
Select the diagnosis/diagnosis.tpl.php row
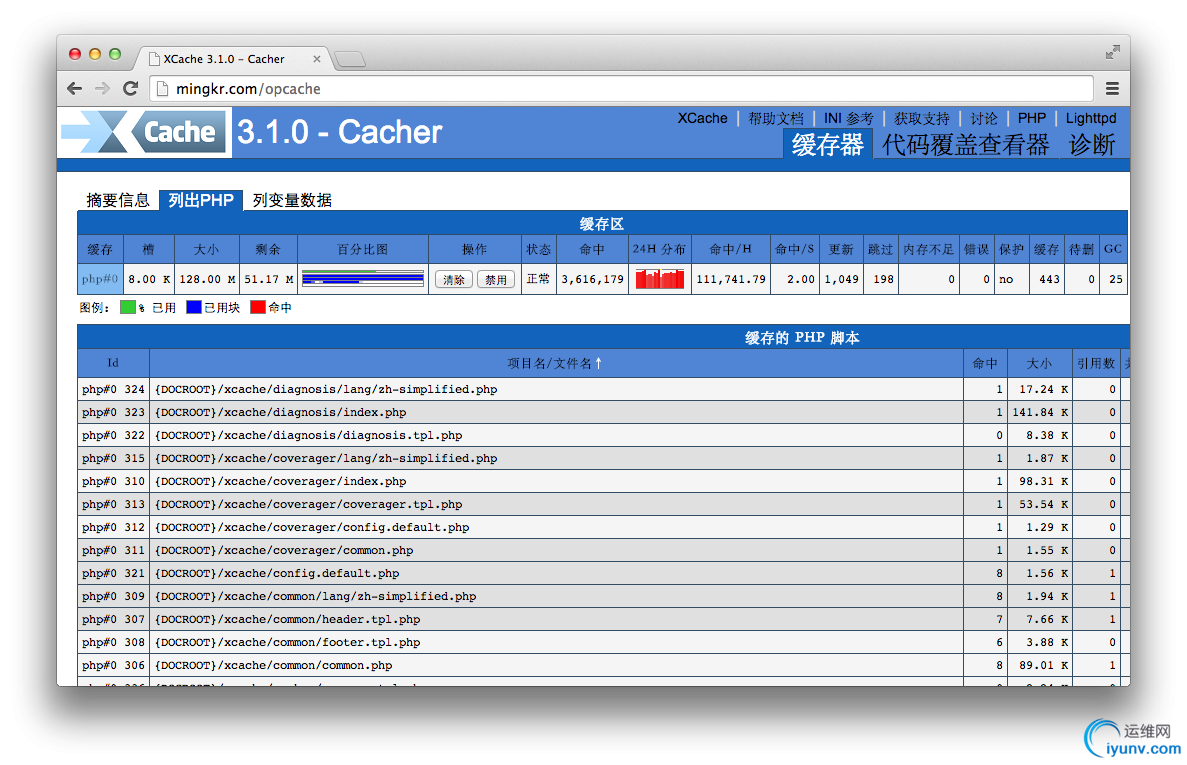tap(603, 435)
